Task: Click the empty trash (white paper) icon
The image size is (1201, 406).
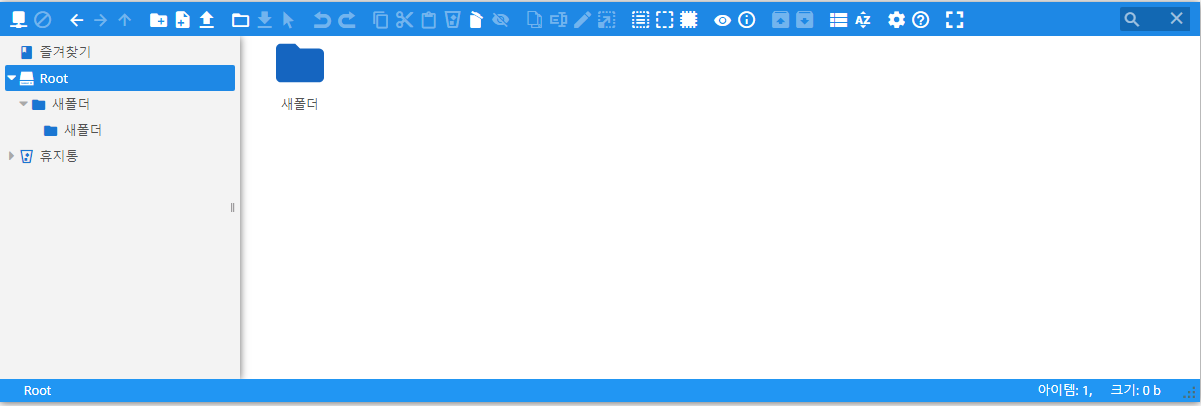Action: tap(476, 19)
